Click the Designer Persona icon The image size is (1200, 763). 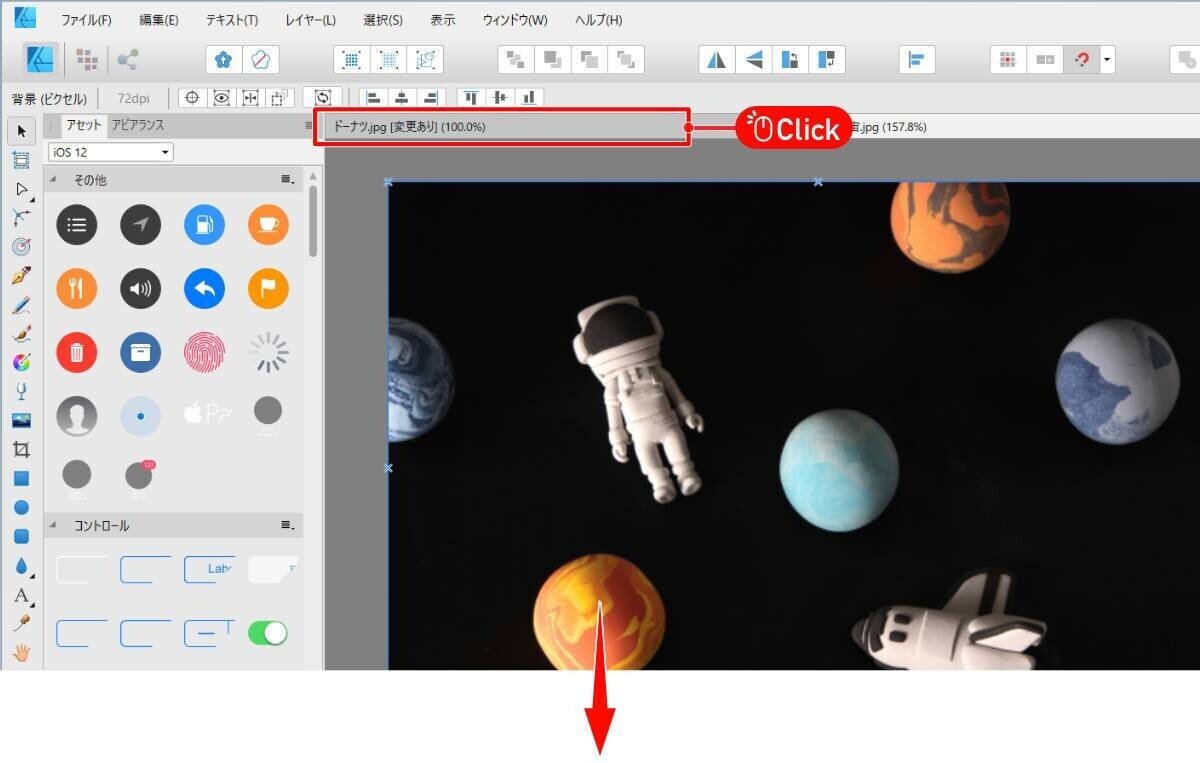(x=40, y=60)
